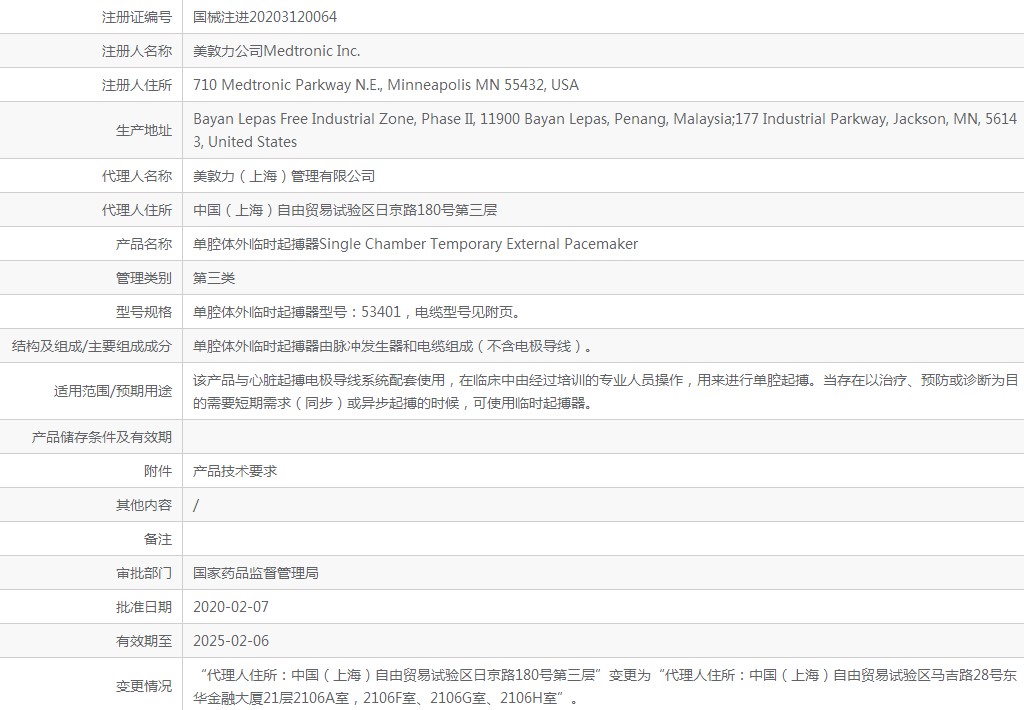The width and height of the screenshot is (1024, 710).
Task: Click the 型号规格 label
Action: (x=144, y=312)
